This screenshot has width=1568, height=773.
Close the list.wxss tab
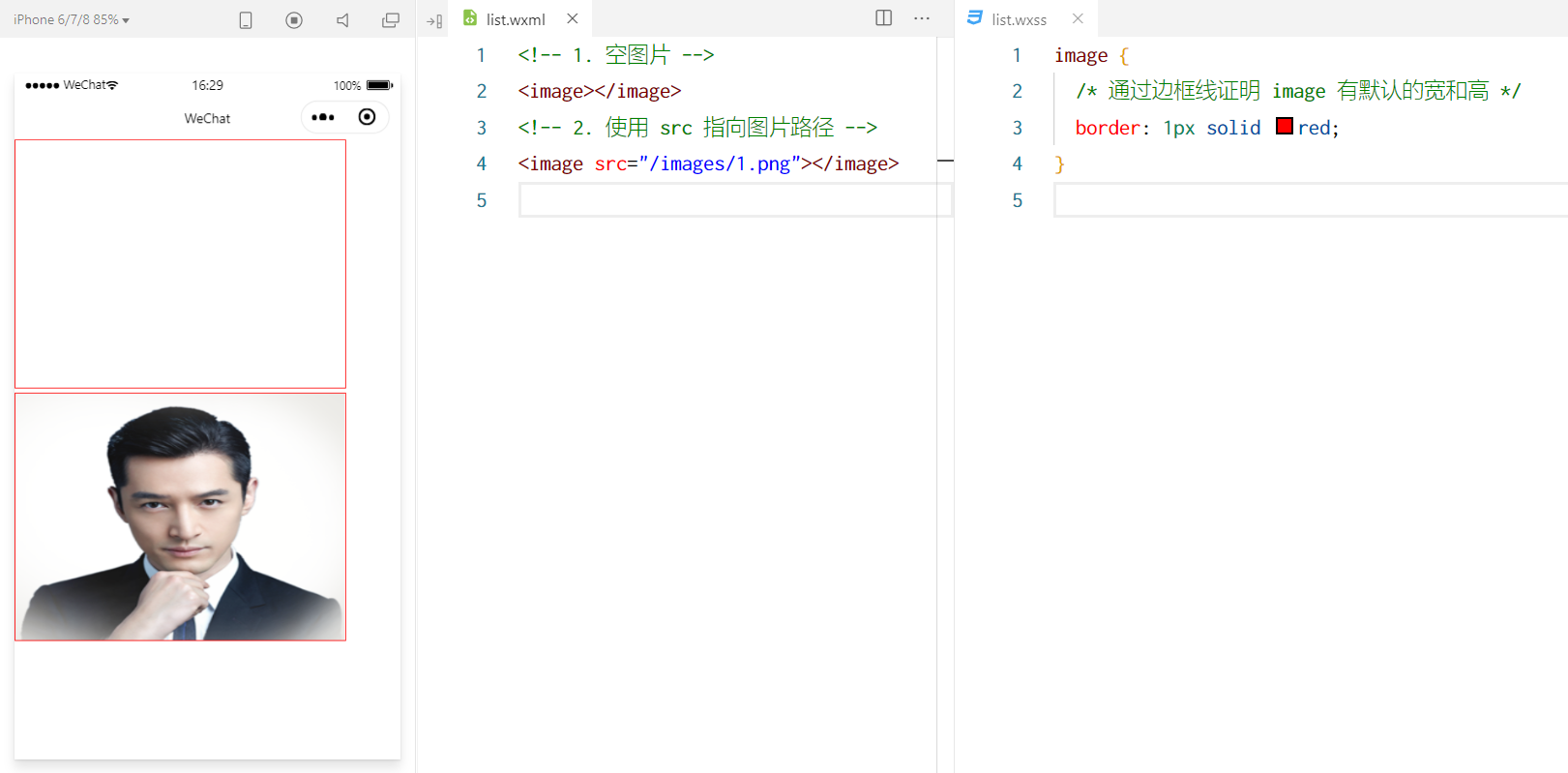(x=1078, y=18)
